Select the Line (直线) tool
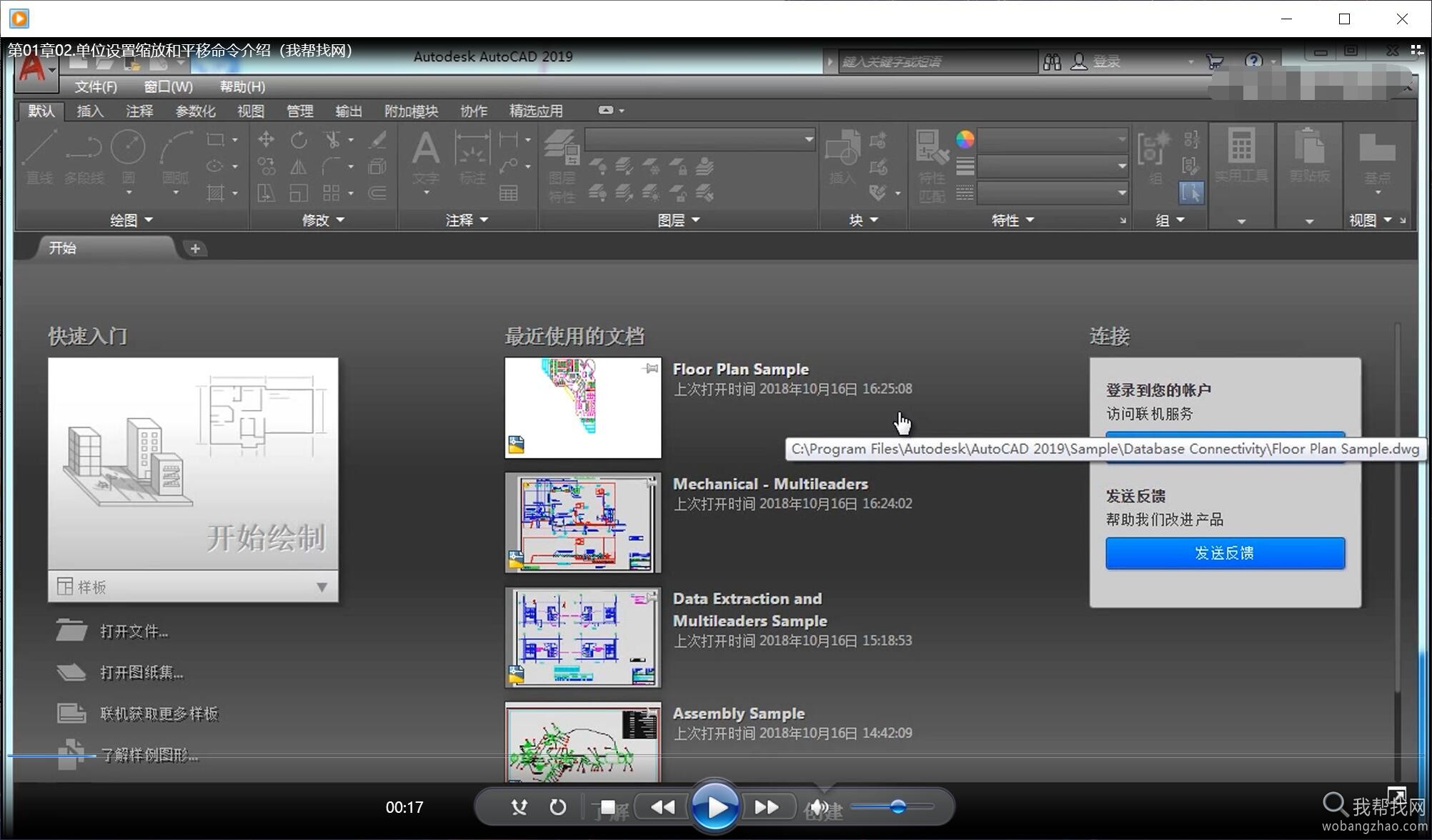This screenshot has width=1432, height=840. click(x=40, y=157)
